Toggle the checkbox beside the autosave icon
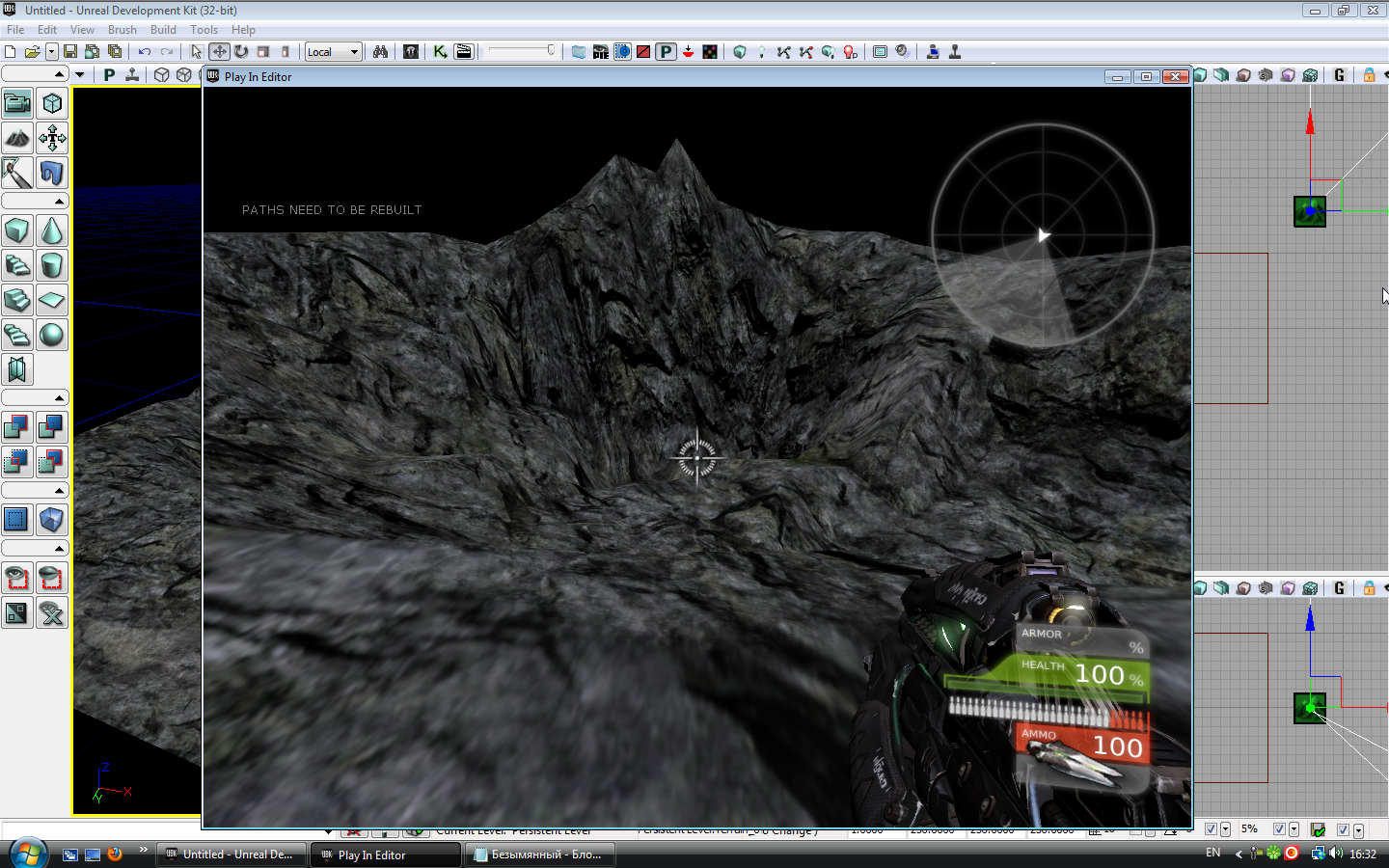This screenshot has height=868, width=1389. (1343, 829)
